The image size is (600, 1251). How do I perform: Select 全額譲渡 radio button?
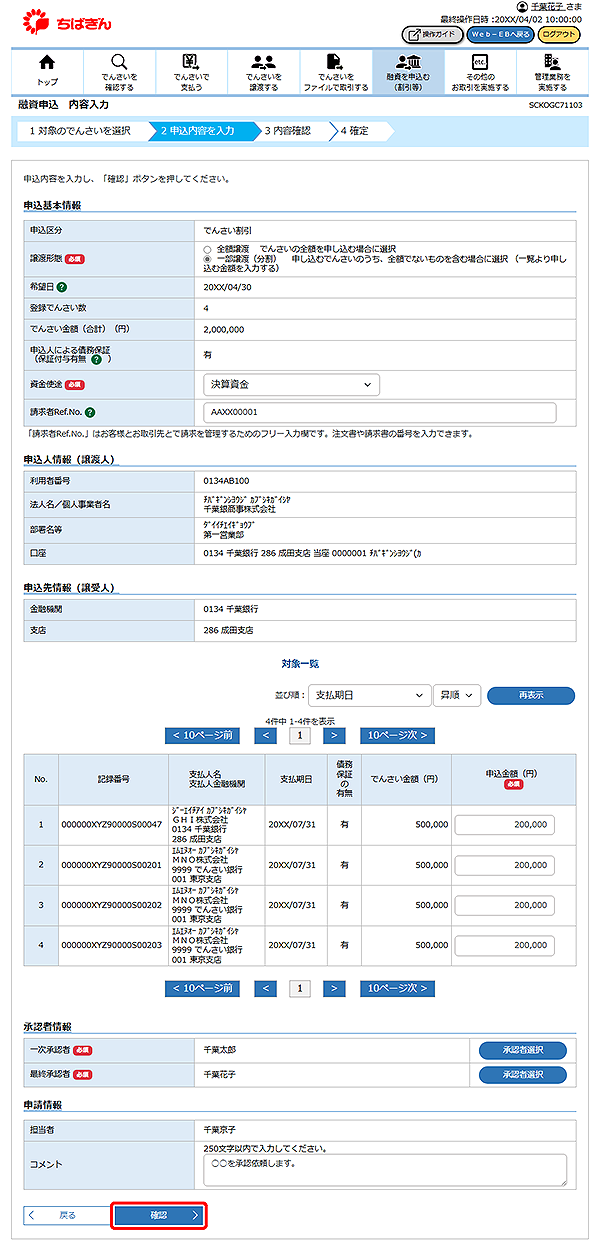(207, 249)
